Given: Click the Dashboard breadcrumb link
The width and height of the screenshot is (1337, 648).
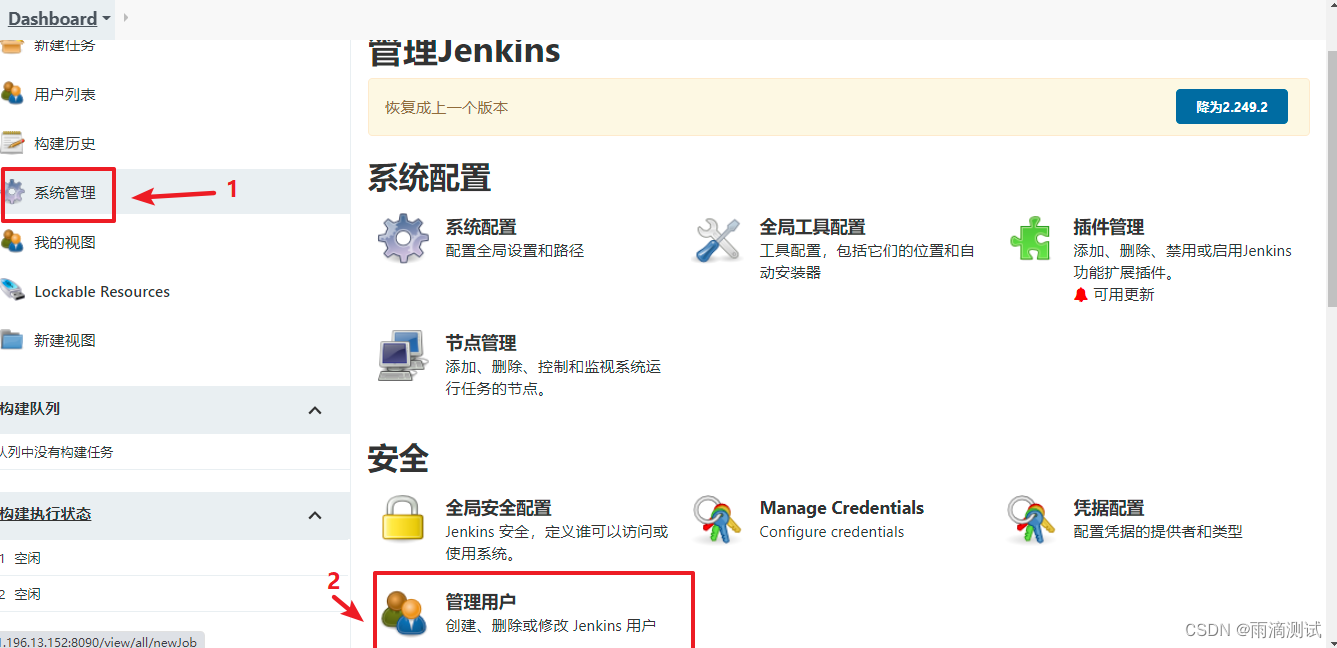Looking at the screenshot, I should click(x=53, y=19).
